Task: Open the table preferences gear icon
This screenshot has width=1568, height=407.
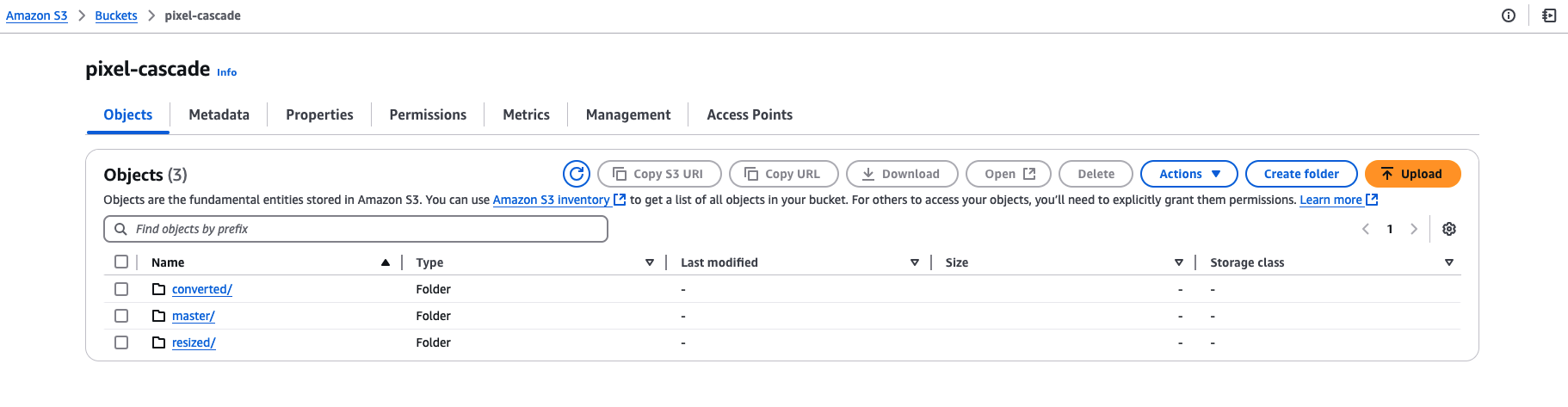Action: [x=1449, y=229]
